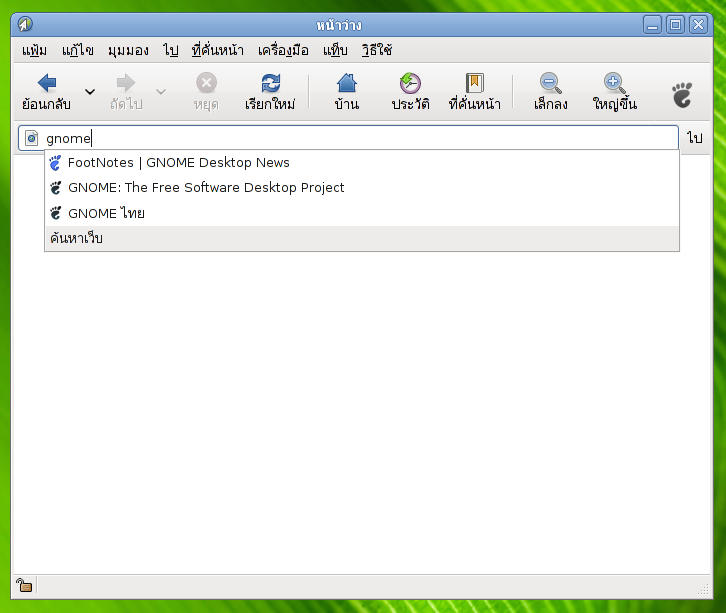Image resolution: width=726 pixels, height=613 pixels.
Task: Open History (ประวัติ) clock icon
Action: click(x=410, y=83)
